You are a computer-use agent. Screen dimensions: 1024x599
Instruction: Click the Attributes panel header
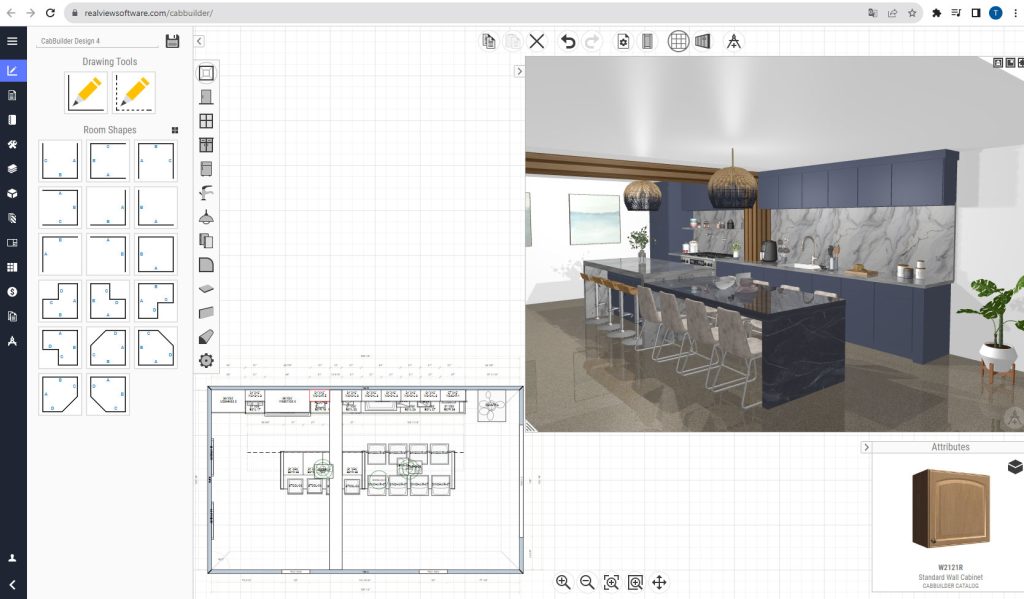[x=950, y=447]
